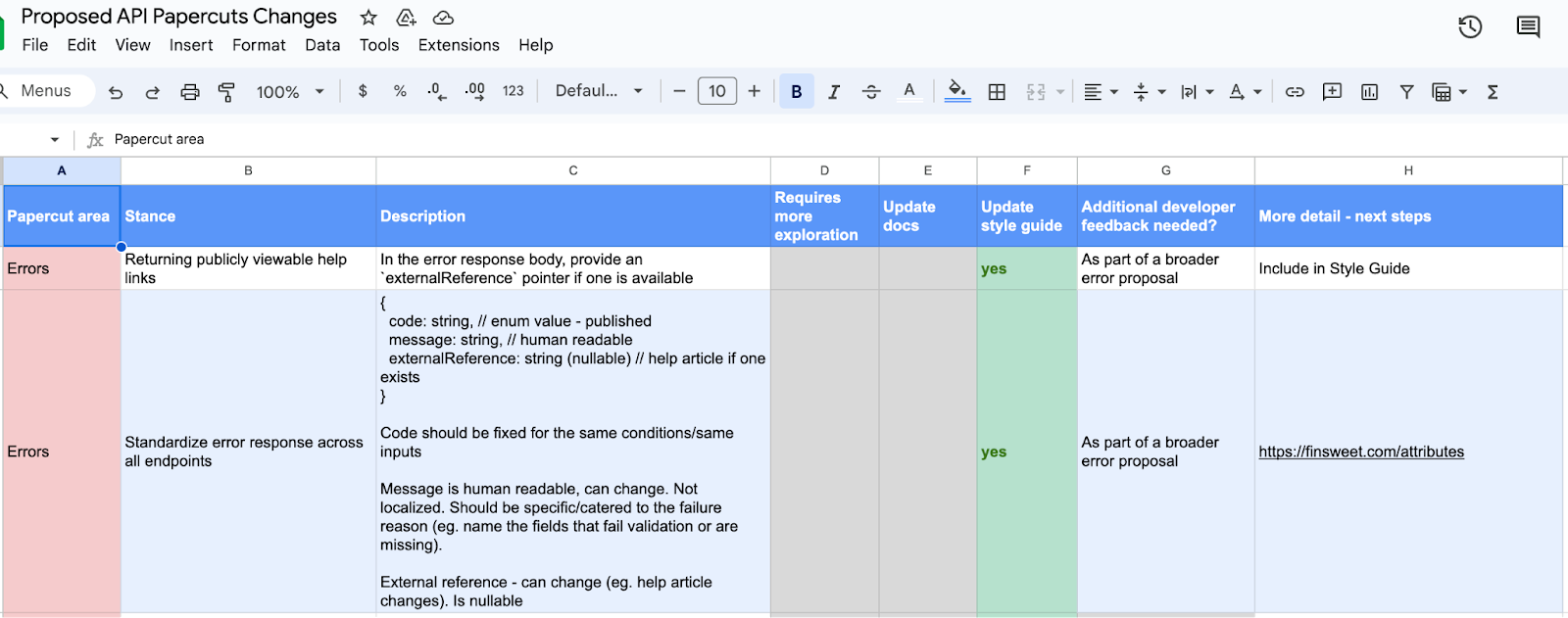Open the zoom level dropdown at 100%
The image size is (1568, 618).
(x=290, y=92)
